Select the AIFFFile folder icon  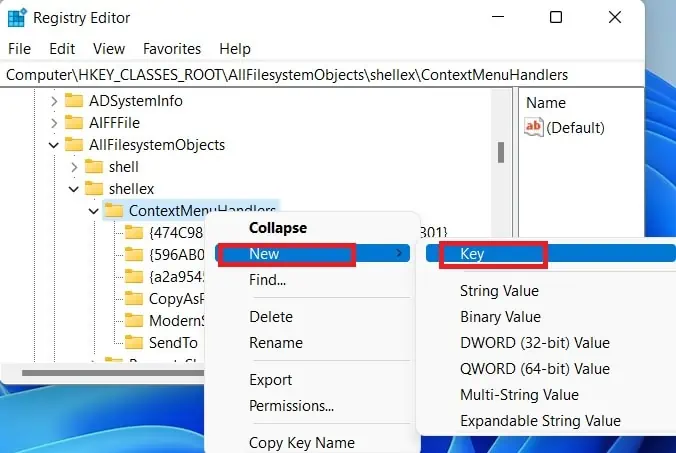tap(74, 122)
